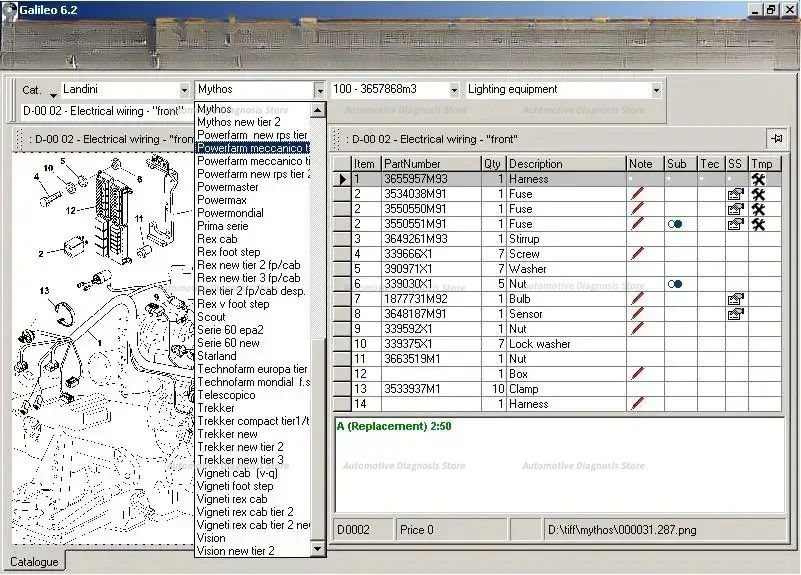Click the Sub column header
Screen dimensions: 801x575
tap(680, 164)
